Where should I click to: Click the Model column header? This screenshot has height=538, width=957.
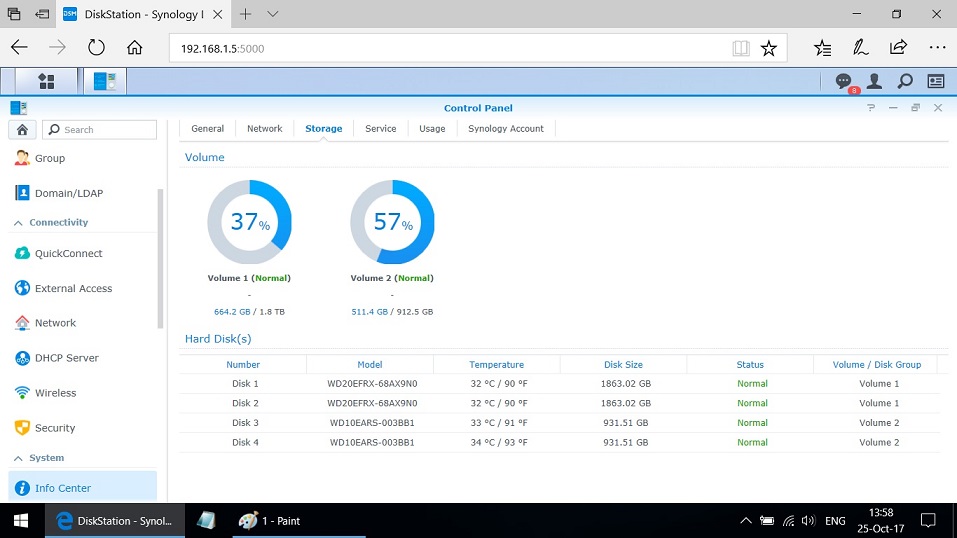point(370,365)
